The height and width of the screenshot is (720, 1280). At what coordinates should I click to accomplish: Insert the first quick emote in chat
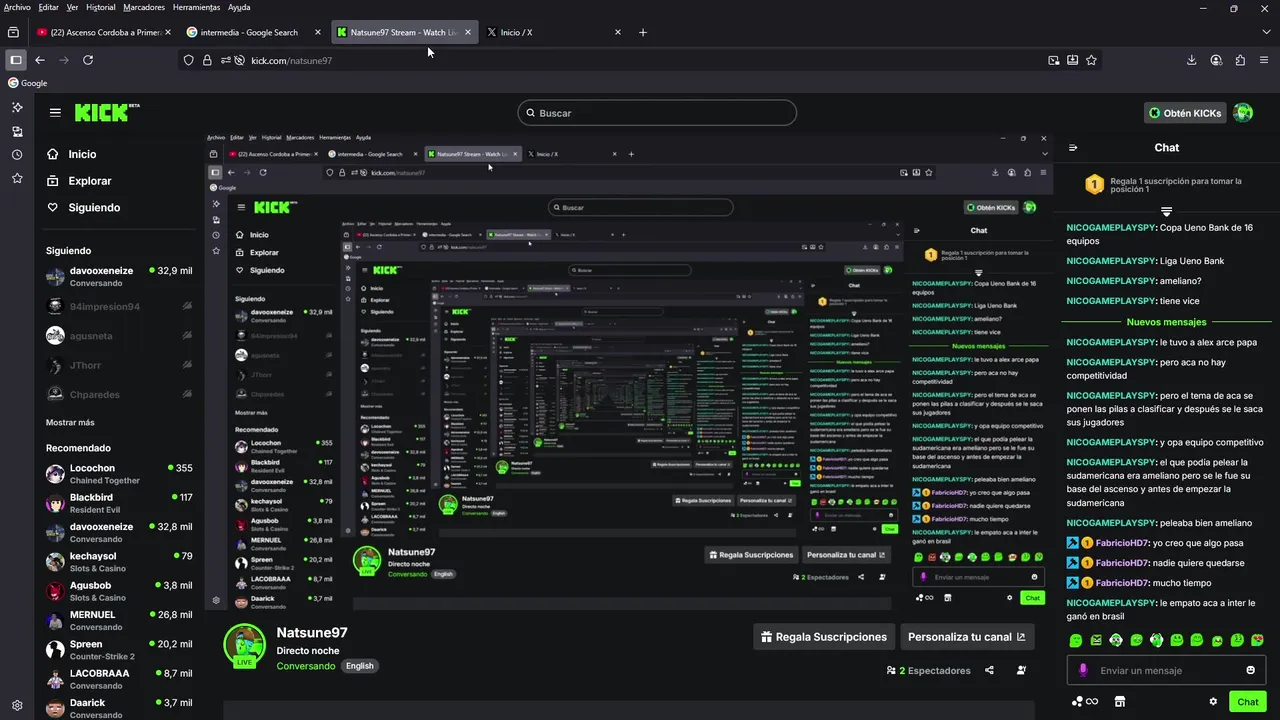pos(1076,640)
